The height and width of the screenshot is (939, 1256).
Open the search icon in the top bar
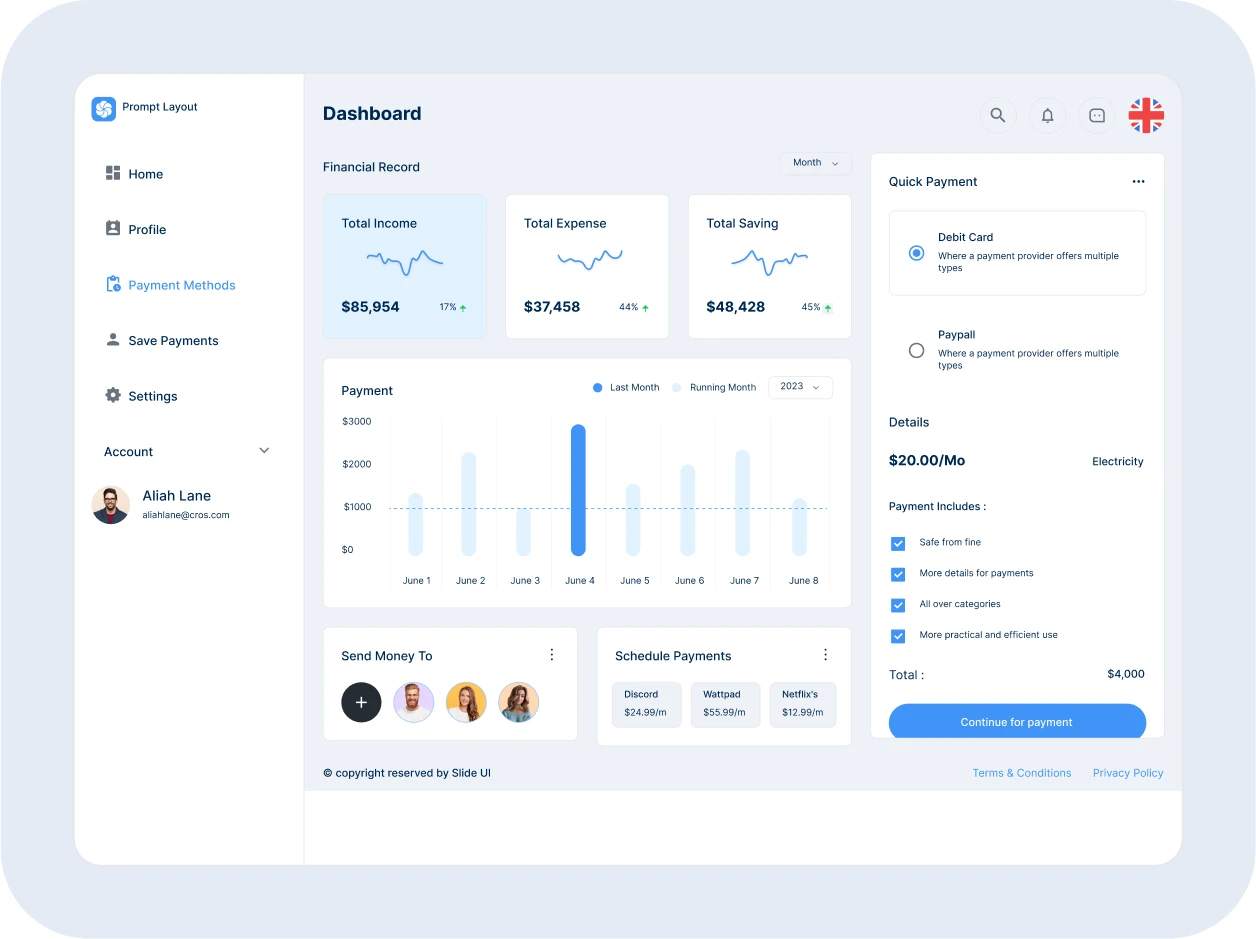[997, 115]
